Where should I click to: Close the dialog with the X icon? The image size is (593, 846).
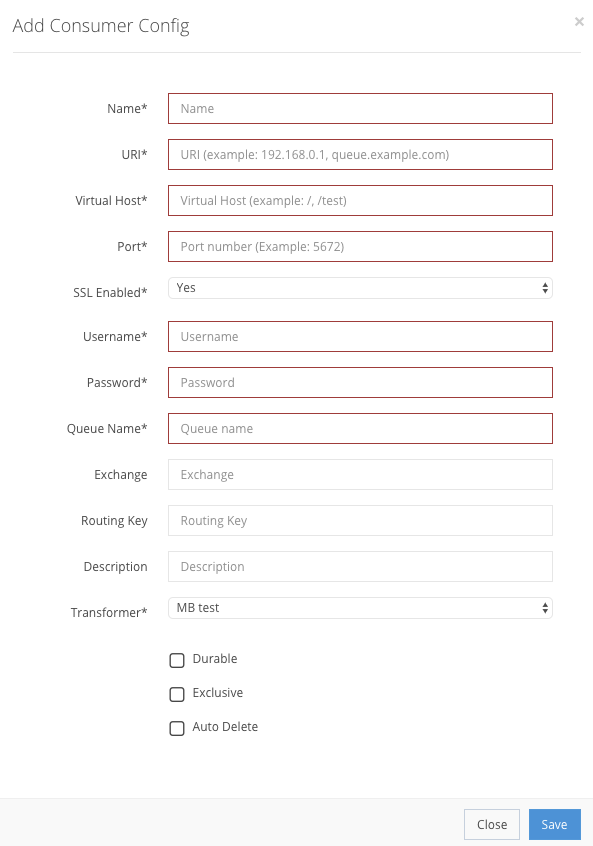coord(579,22)
